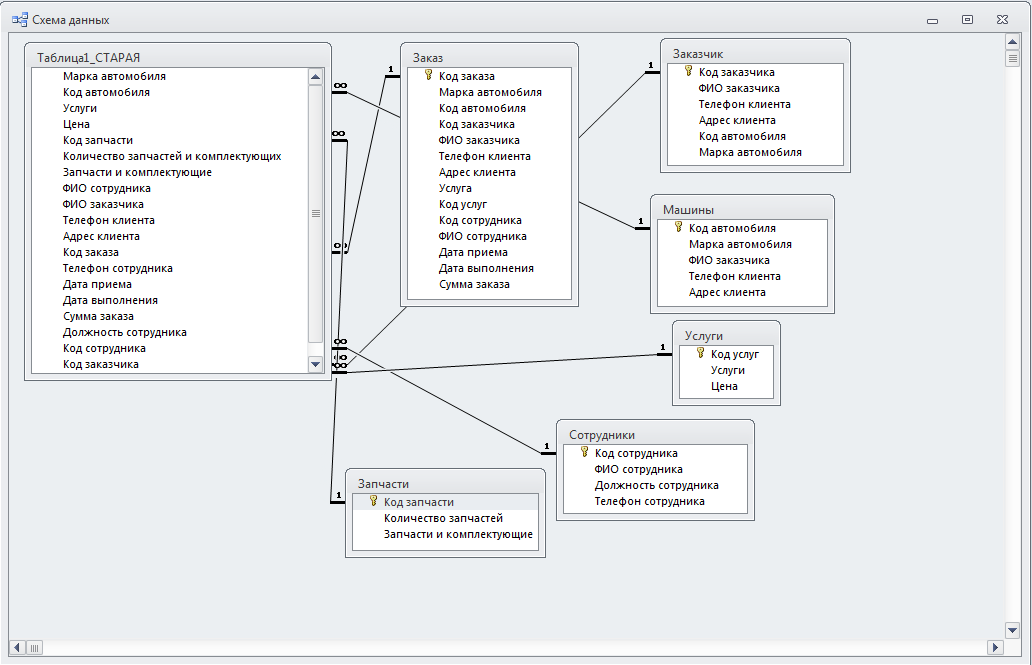Select Количество запчастей и комплектующих field
Screen dimensions: 1032x665
172,157
